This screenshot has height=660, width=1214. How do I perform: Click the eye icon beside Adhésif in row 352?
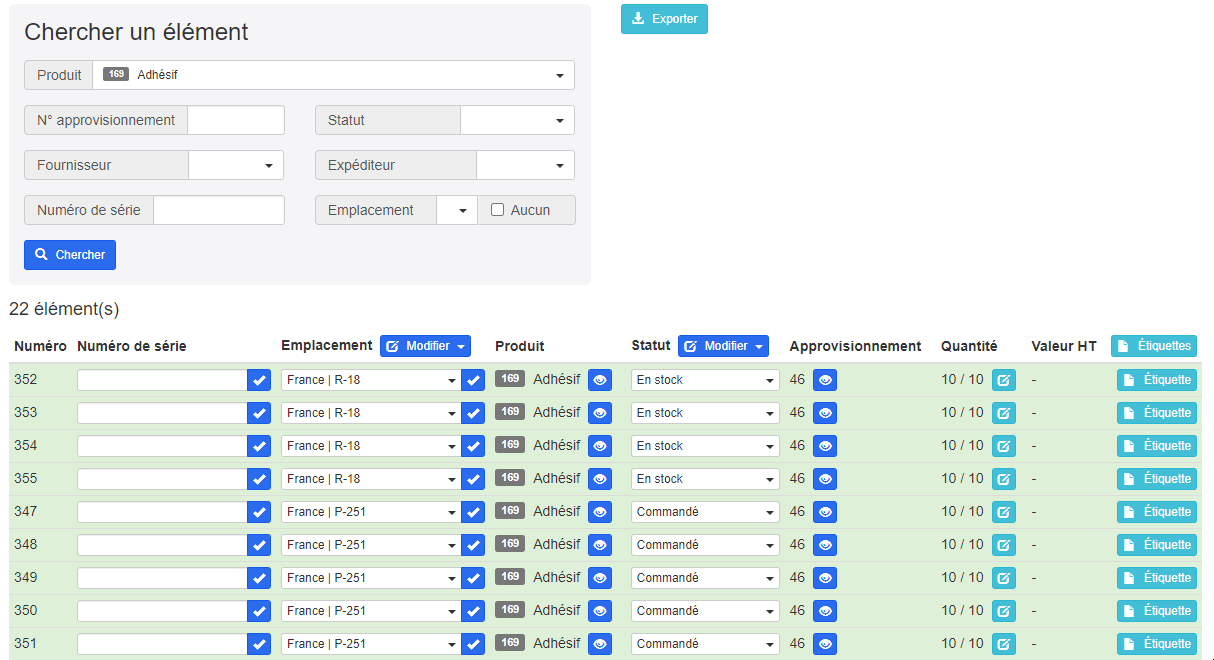(599, 380)
